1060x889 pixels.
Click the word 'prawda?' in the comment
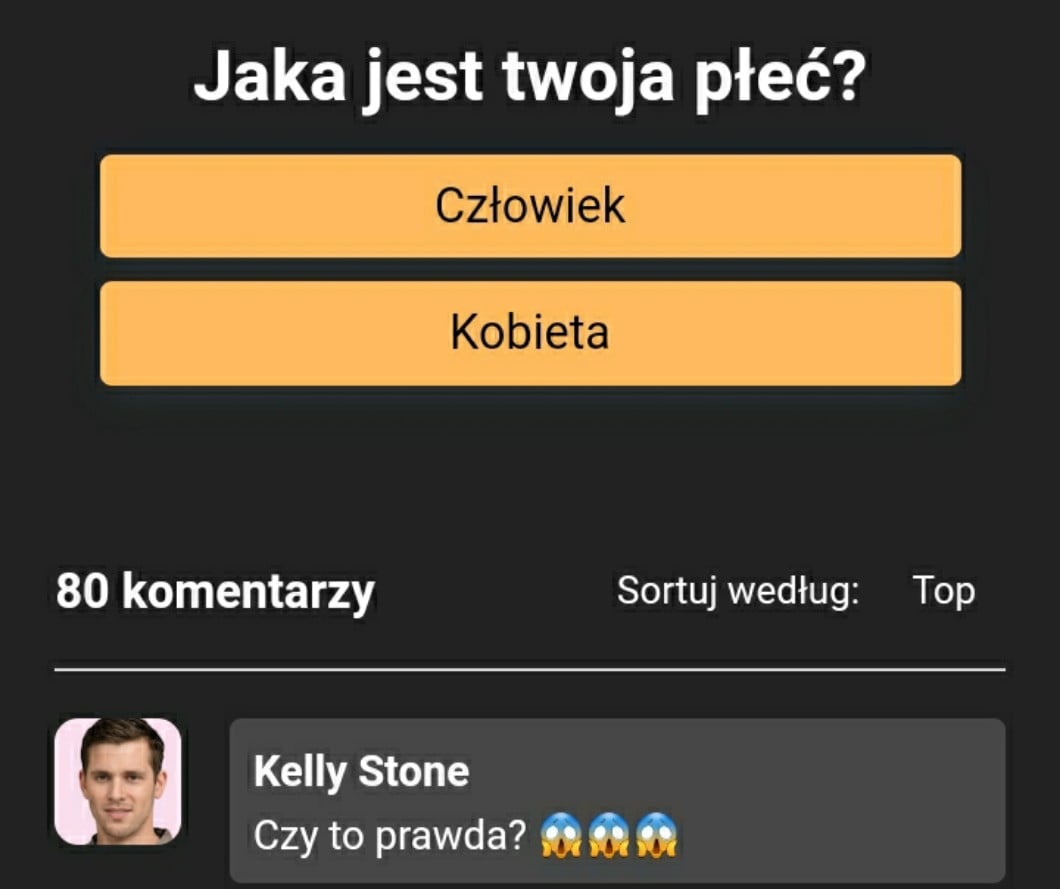tap(450, 836)
